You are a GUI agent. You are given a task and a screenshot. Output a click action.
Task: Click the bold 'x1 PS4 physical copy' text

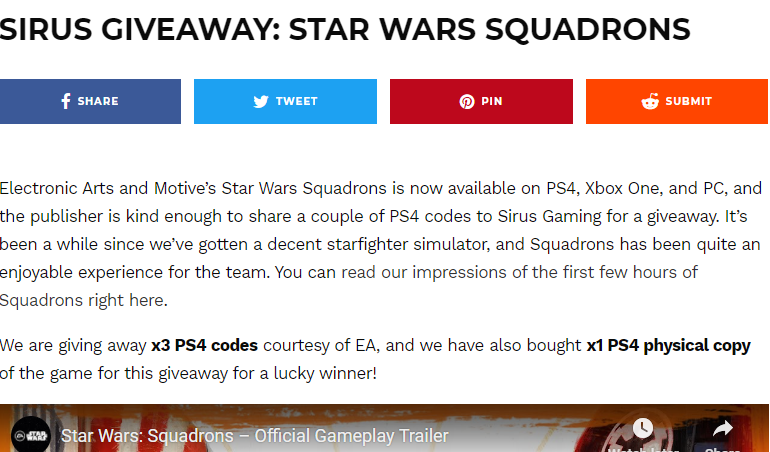point(668,346)
